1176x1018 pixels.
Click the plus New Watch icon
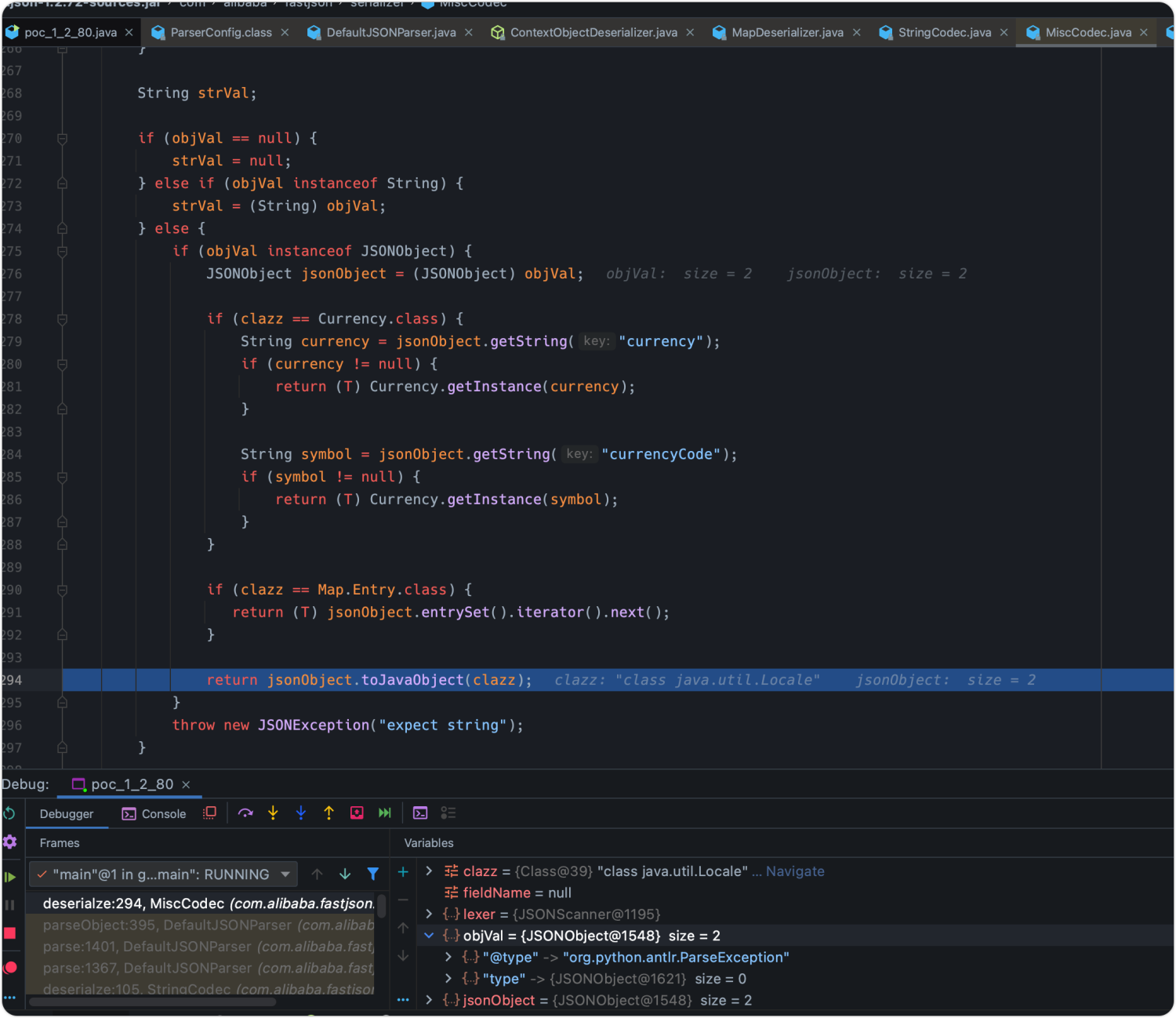[x=403, y=871]
